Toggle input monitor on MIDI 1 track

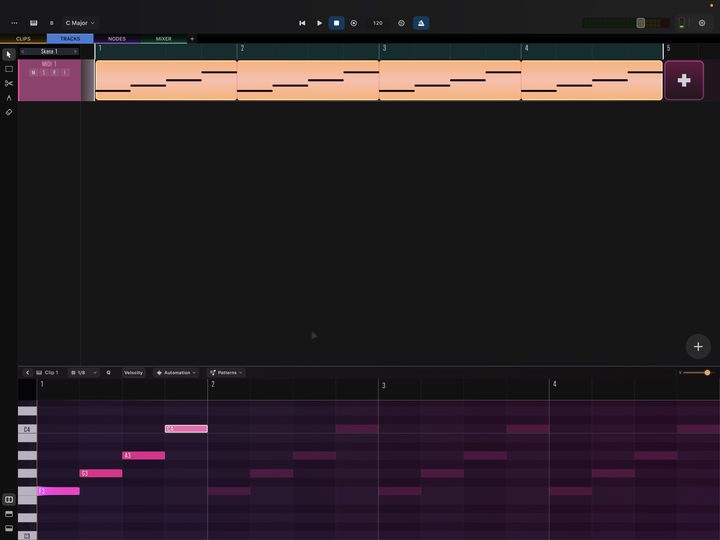(65, 73)
